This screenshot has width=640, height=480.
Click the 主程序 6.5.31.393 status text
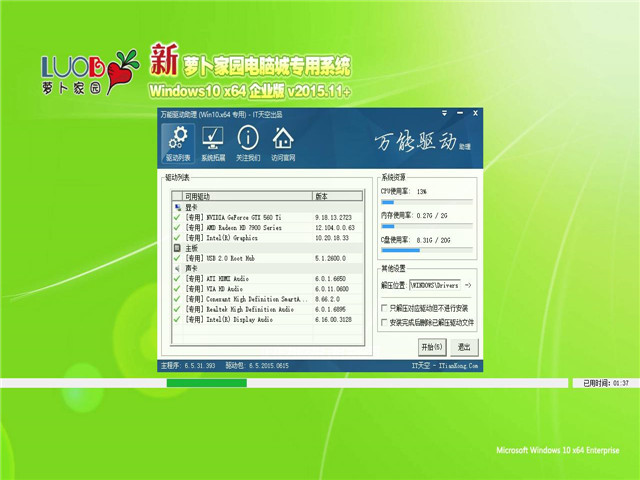[188, 366]
